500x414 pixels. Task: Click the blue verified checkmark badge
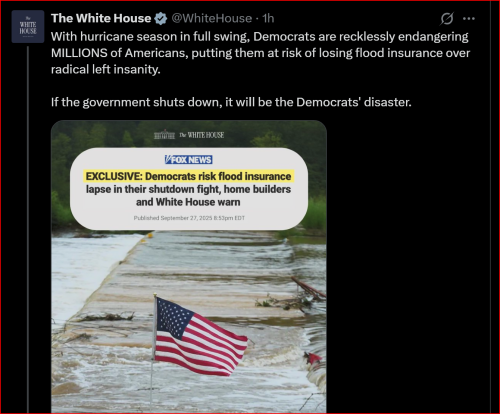[161, 19]
